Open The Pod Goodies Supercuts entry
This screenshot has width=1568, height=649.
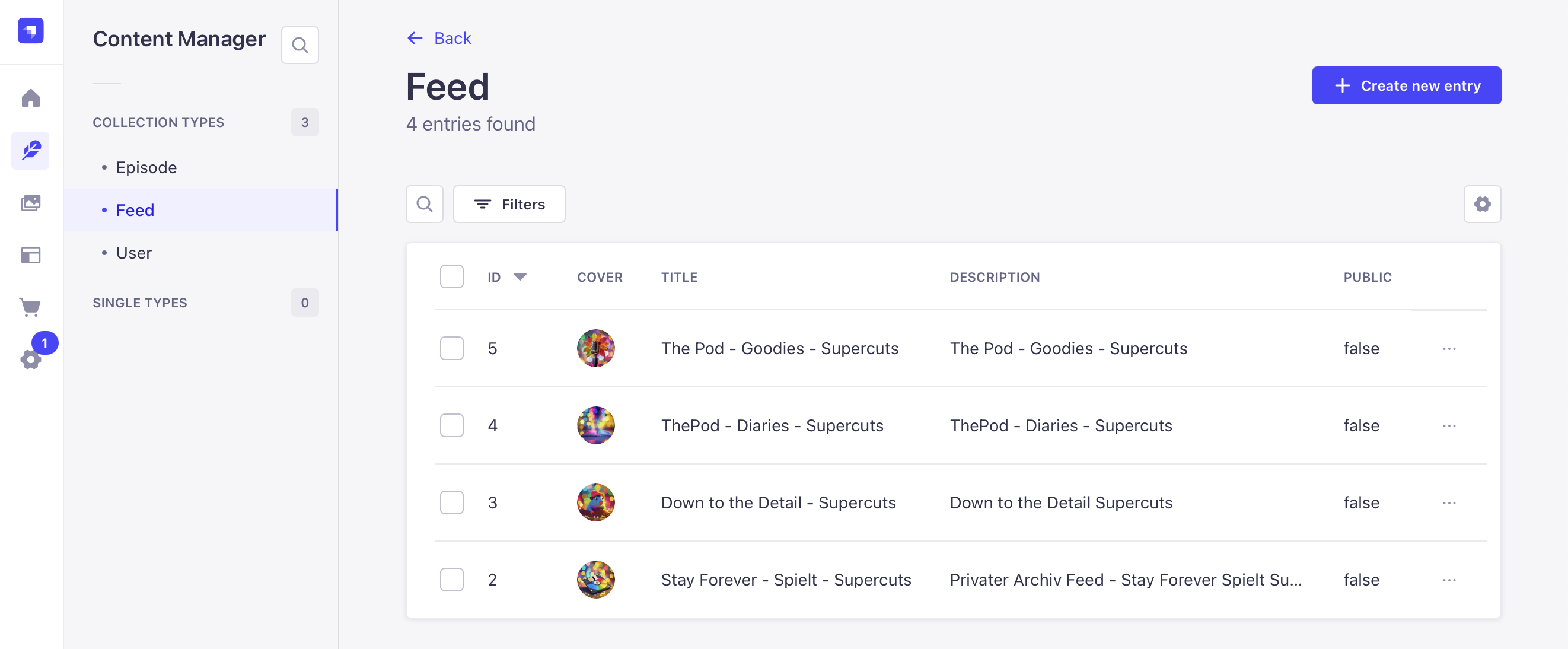(x=779, y=348)
